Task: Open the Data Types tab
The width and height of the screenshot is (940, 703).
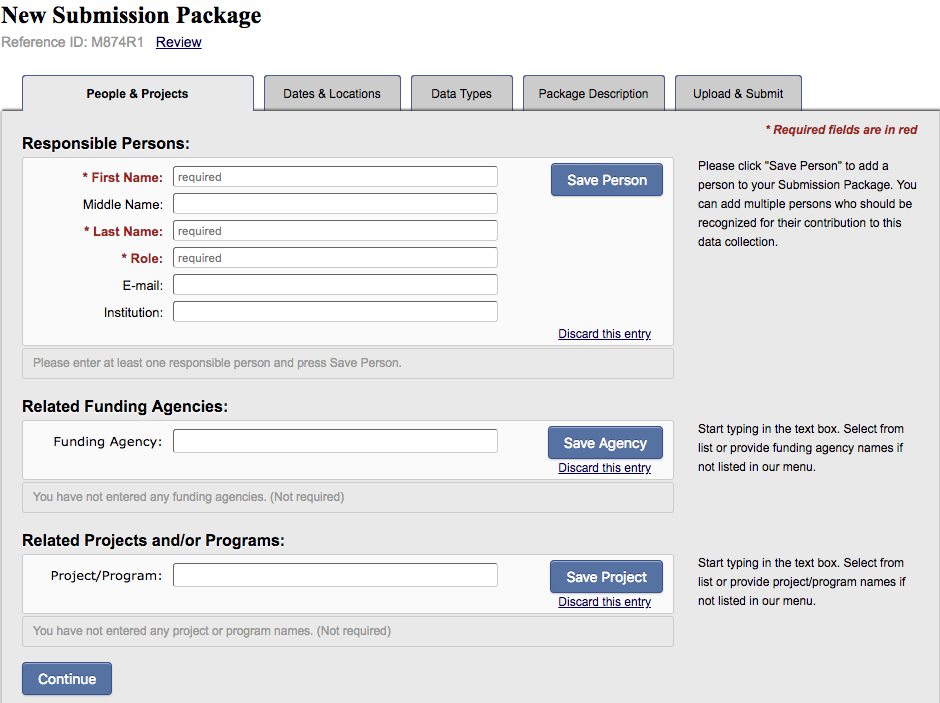Action: (461, 94)
